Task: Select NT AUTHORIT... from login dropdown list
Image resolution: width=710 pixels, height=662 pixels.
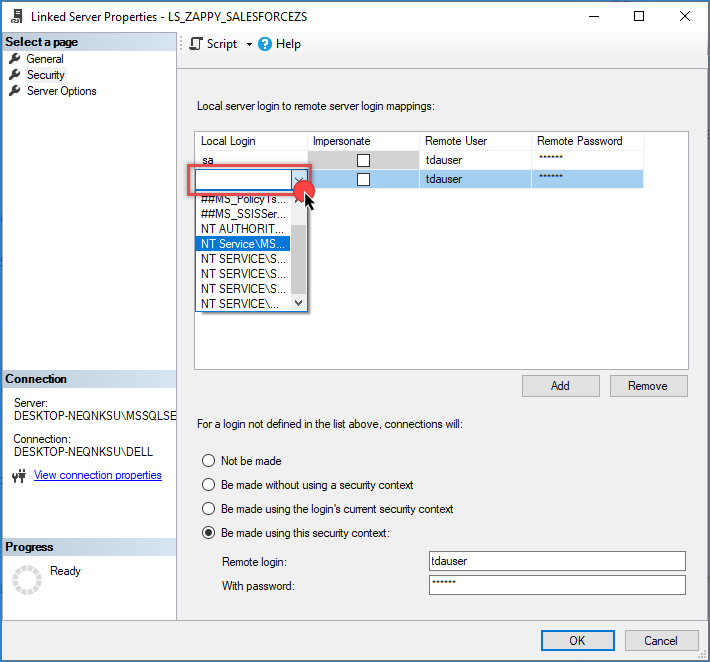Action: (244, 229)
